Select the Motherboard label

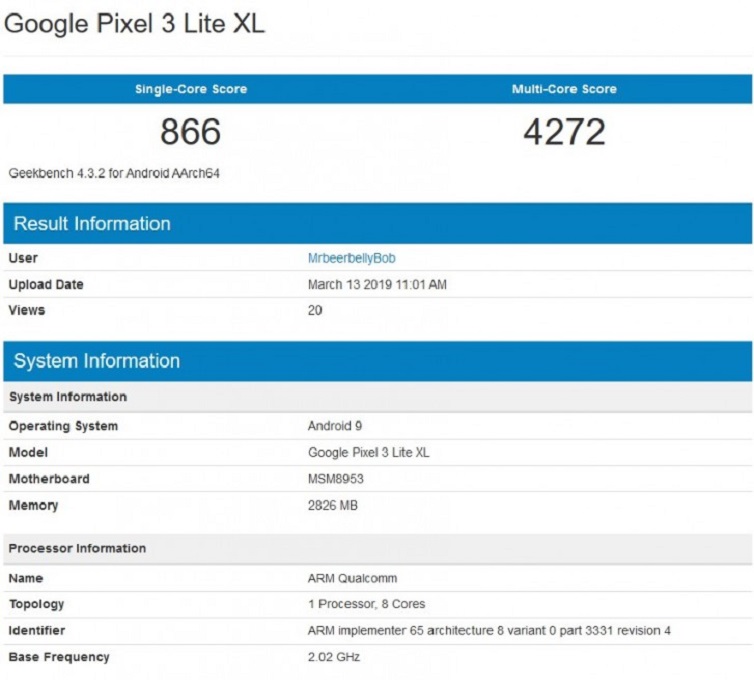49,479
